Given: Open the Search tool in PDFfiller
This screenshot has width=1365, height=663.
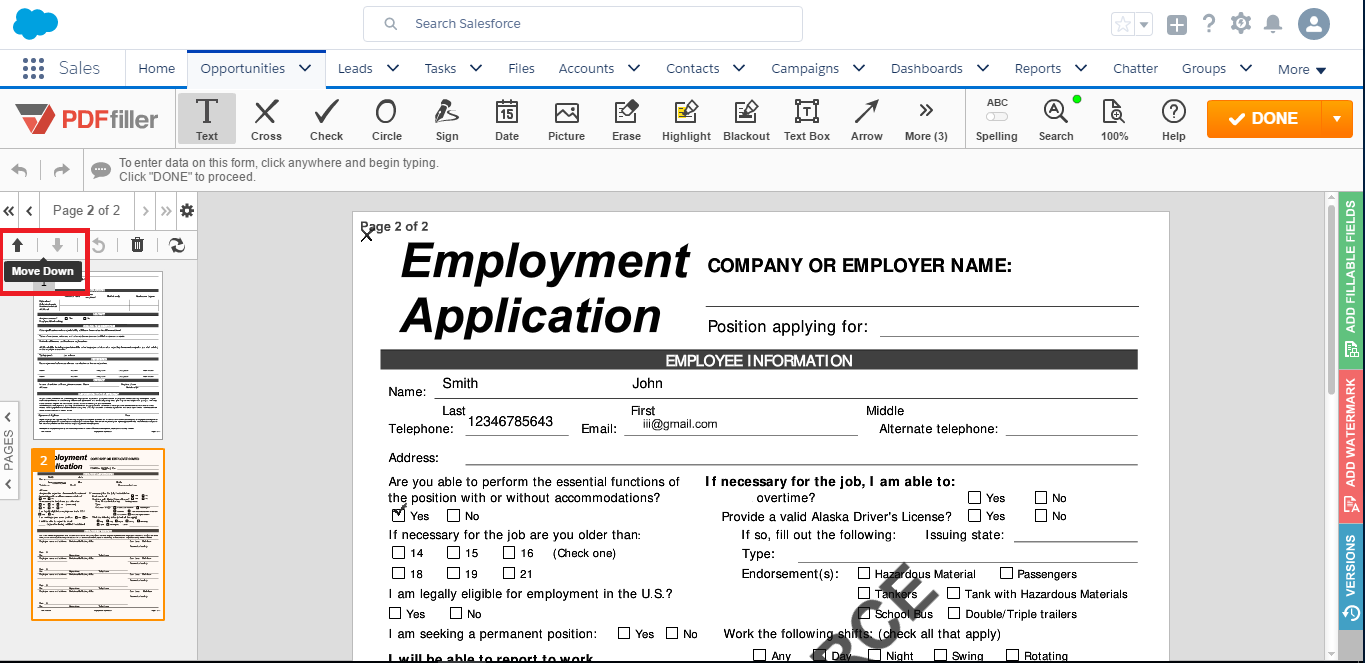Looking at the screenshot, I should (x=1056, y=119).
